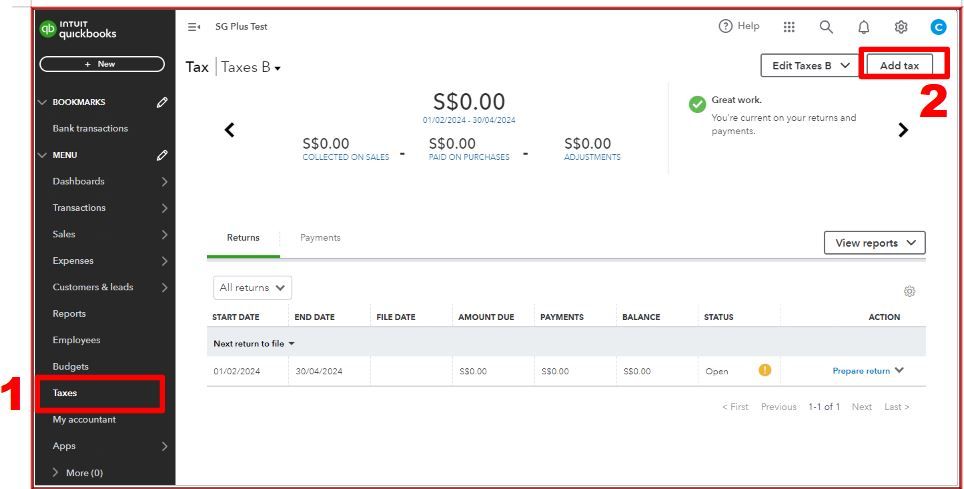Click the Last pagination link
Image resolution: width=964 pixels, height=489 pixels.
click(x=897, y=407)
